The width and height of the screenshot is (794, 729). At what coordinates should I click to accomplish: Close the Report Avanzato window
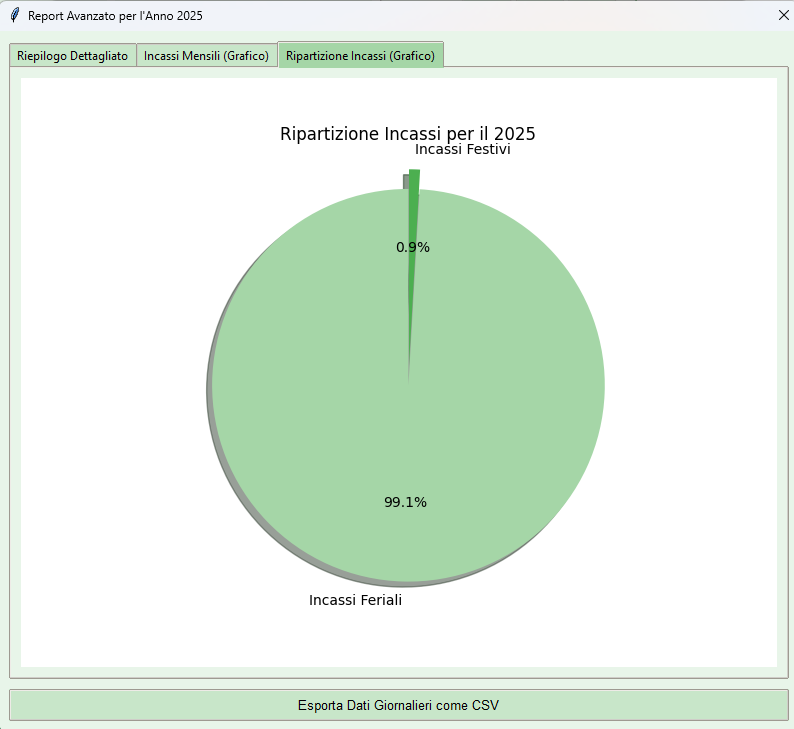783,15
